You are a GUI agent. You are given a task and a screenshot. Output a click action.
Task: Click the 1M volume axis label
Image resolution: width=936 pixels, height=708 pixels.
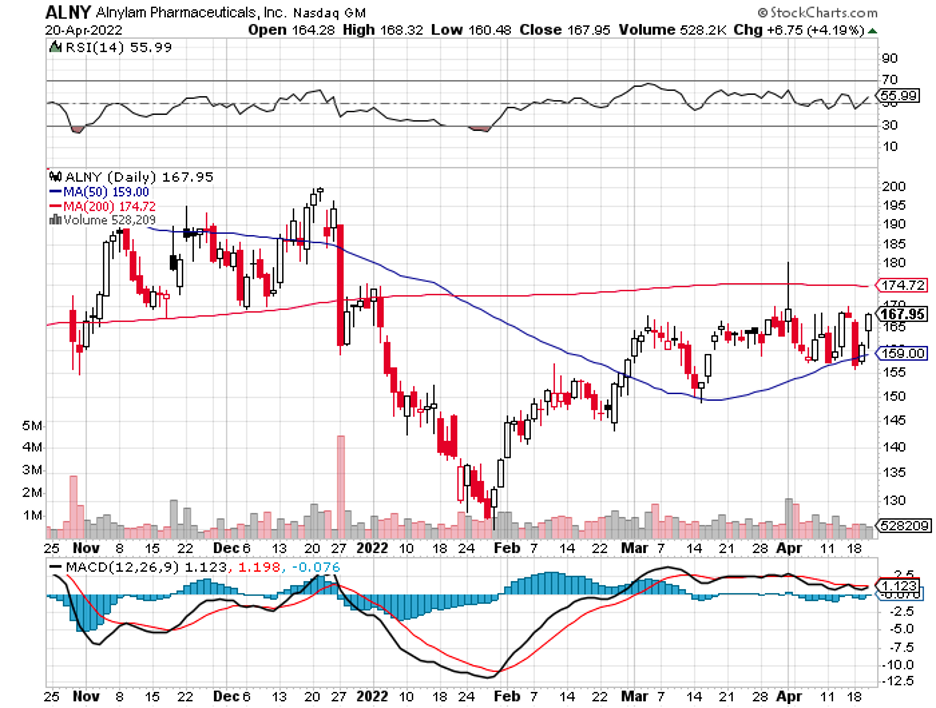pyautogui.click(x=32, y=515)
